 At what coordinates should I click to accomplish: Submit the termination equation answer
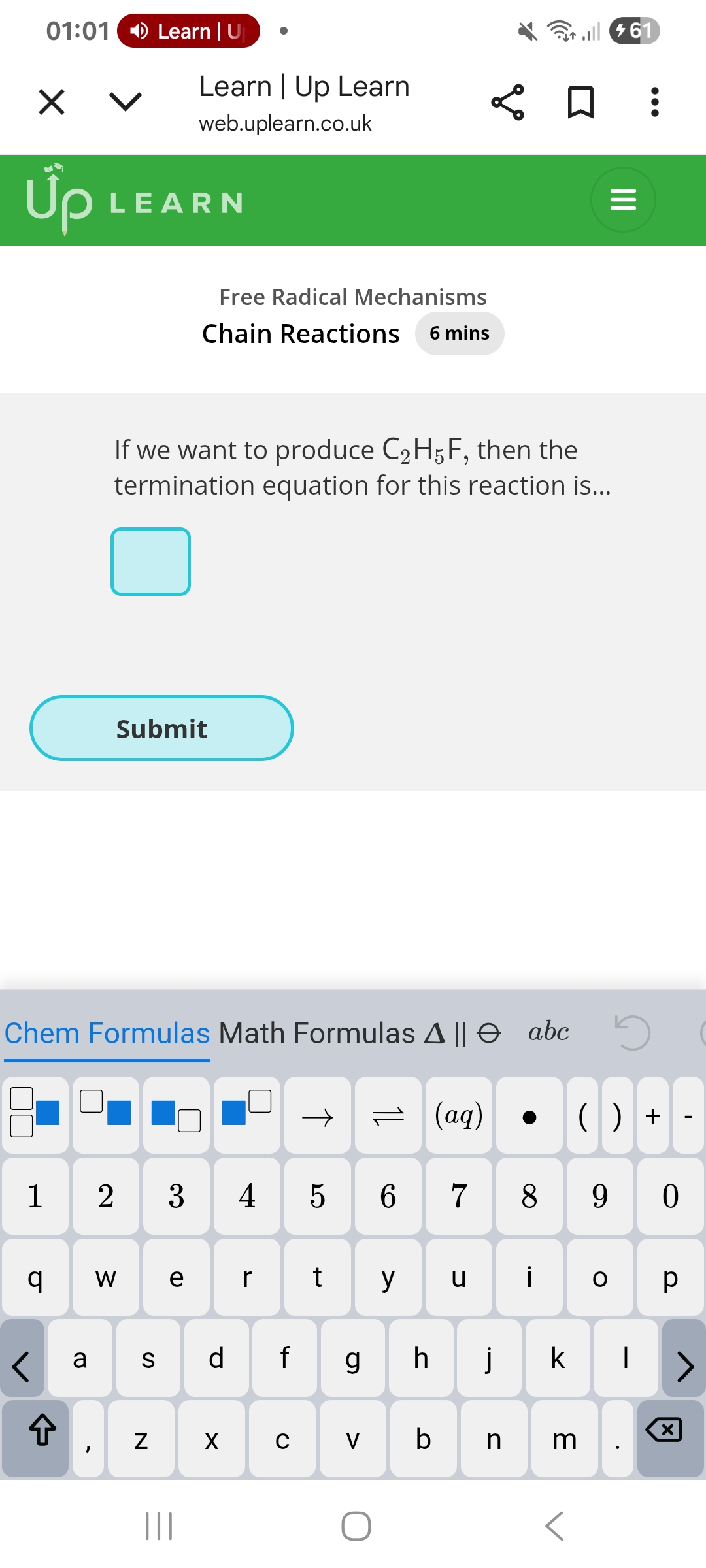click(x=161, y=728)
